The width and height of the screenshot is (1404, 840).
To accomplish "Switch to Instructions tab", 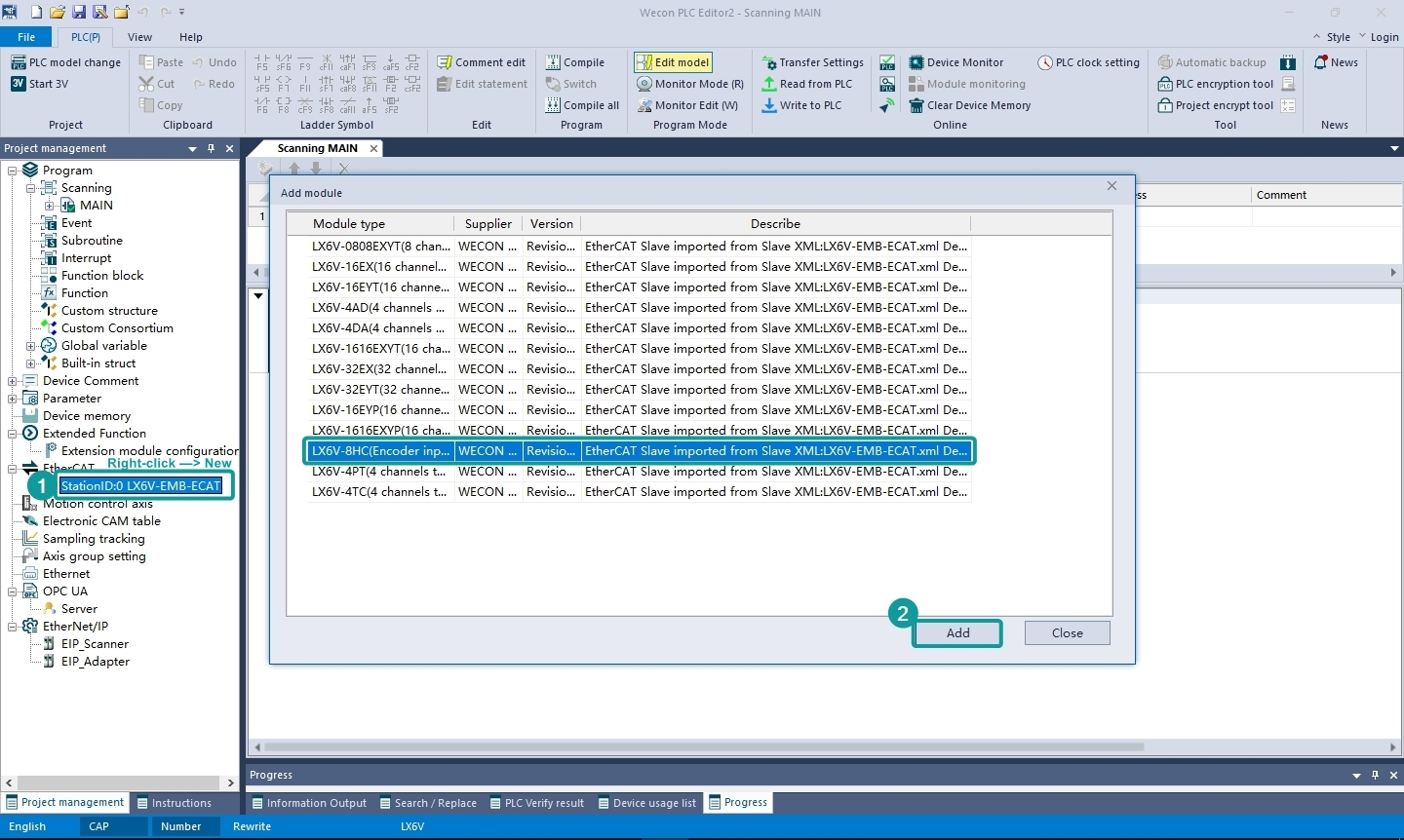I will click(174, 803).
